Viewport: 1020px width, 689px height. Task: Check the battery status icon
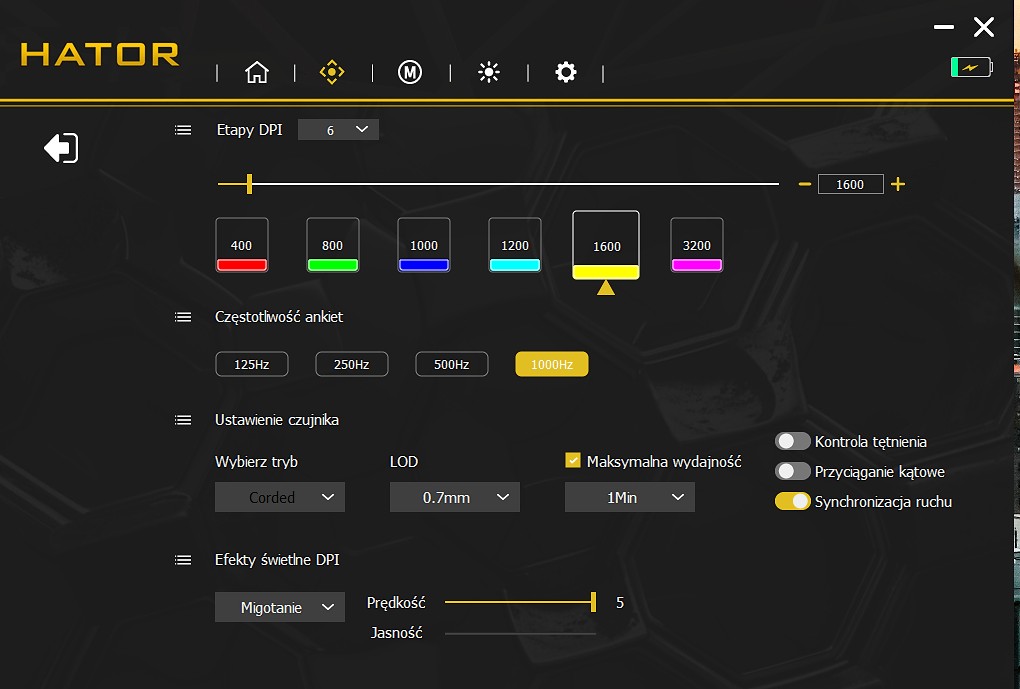point(969,66)
